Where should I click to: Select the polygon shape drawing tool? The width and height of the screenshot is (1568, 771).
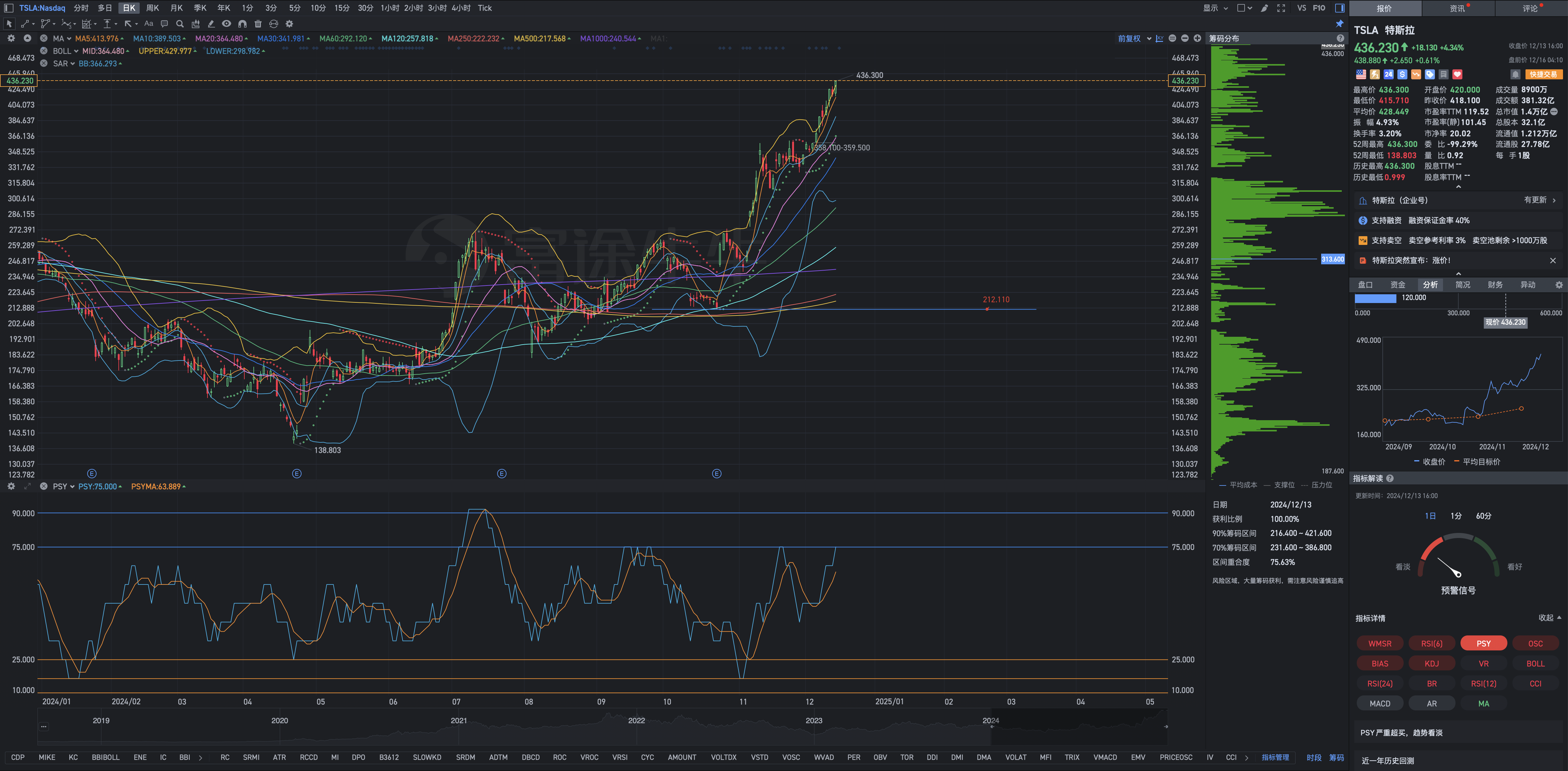tap(45, 24)
